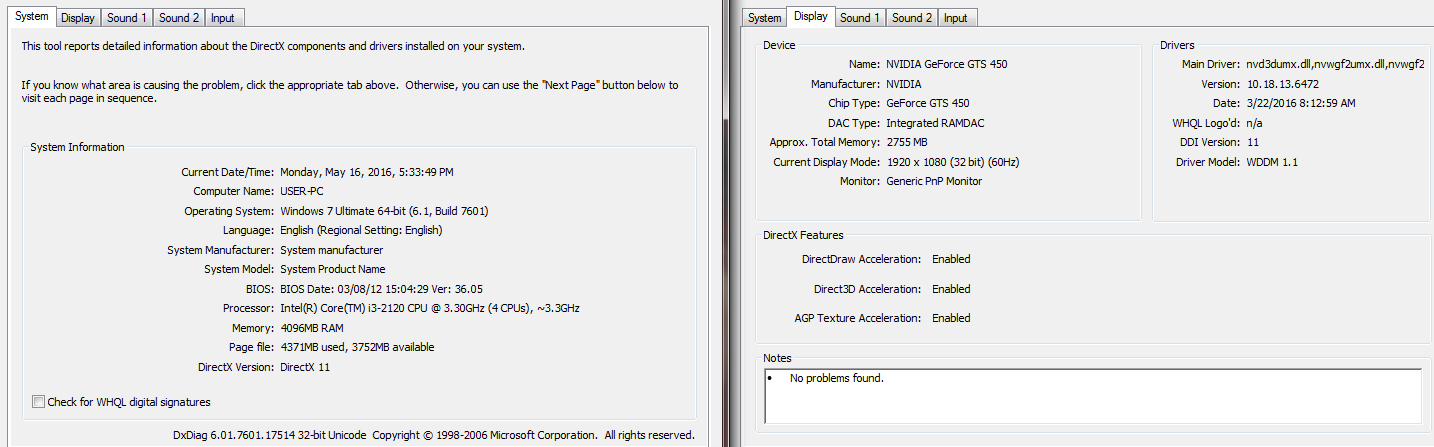Screen dimensions: 1434x447
Task: Click the Current Display Mode value 1920 x 1080
Action: (952, 162)
